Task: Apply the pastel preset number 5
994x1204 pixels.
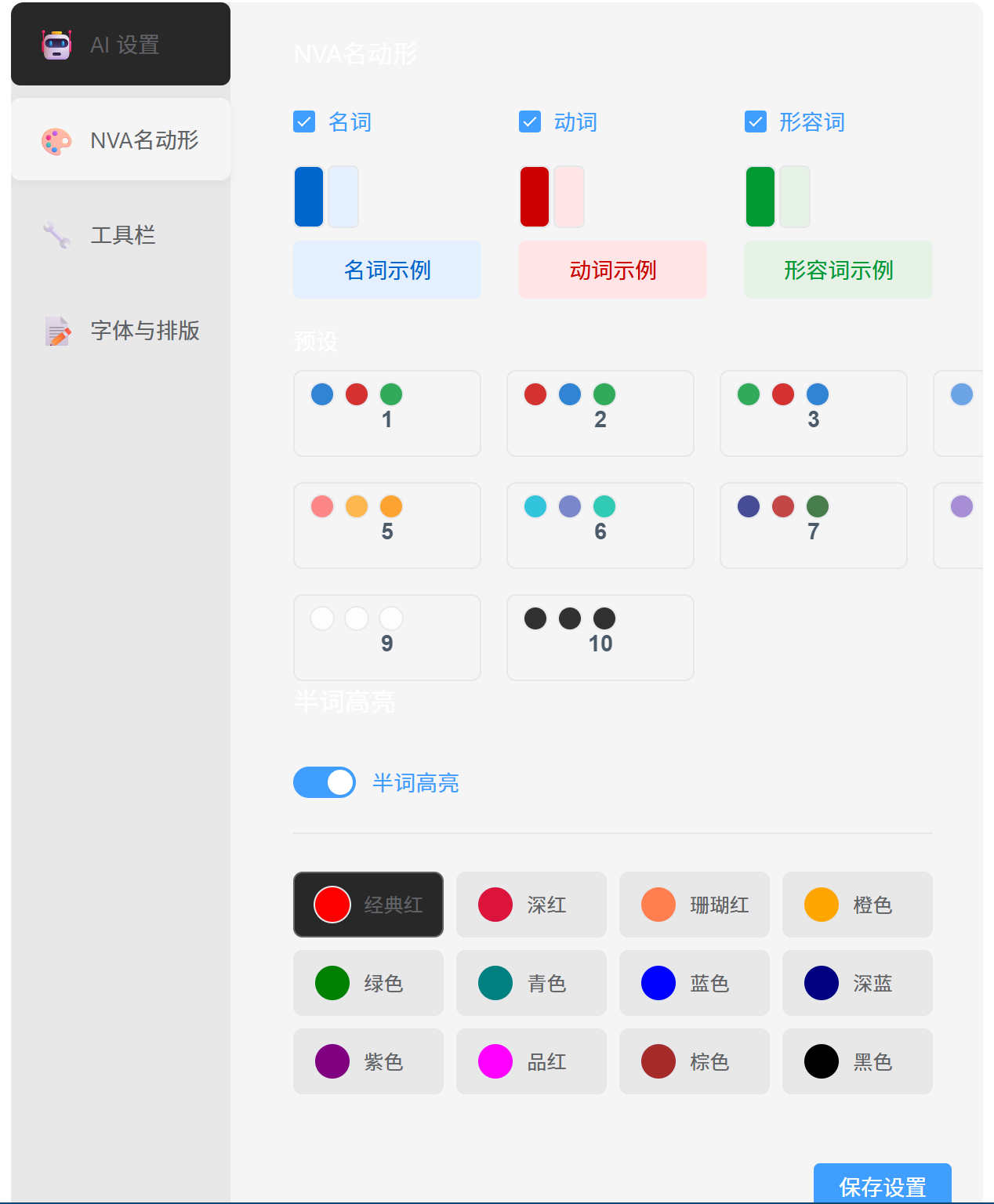Action: pyautogui.click(x=387, y=525)
